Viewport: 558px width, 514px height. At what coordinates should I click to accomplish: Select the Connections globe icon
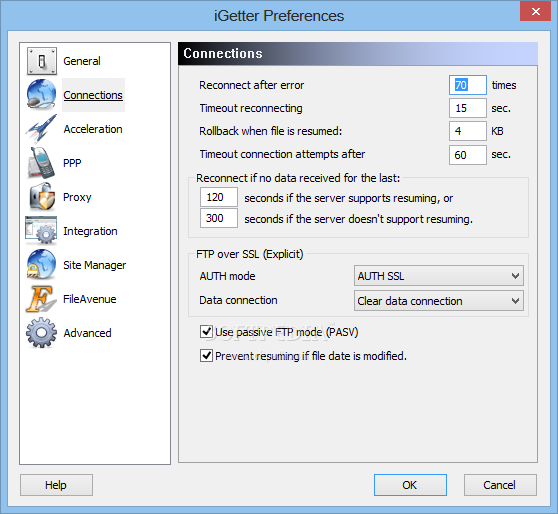click(42, 95)
